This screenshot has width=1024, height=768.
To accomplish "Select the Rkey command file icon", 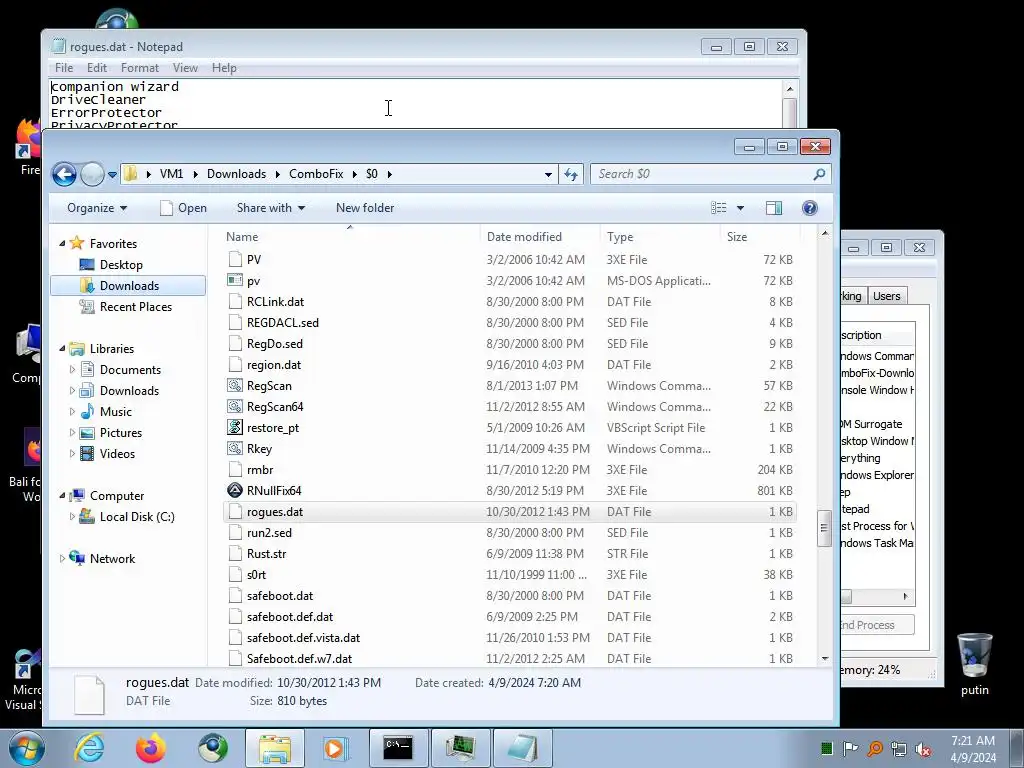I will (x=234, y=449).
